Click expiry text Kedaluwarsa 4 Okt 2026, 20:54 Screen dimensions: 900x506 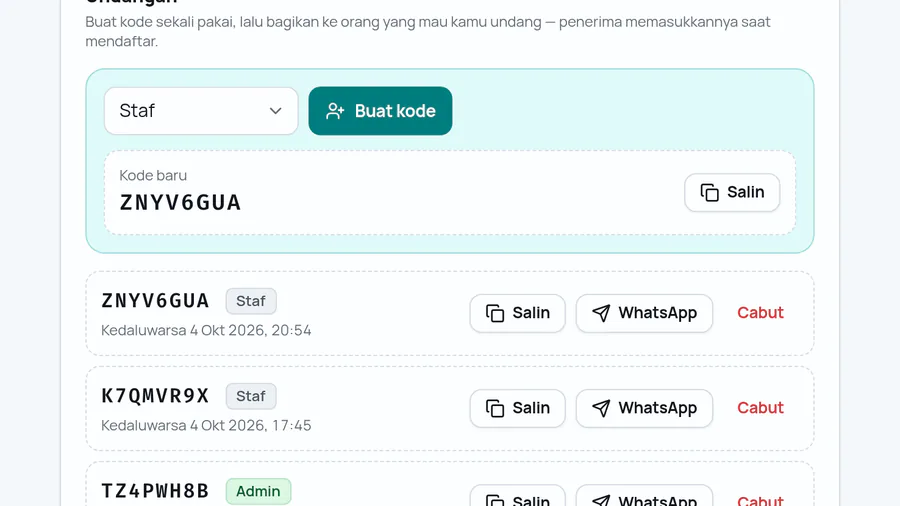coord(206,330)
